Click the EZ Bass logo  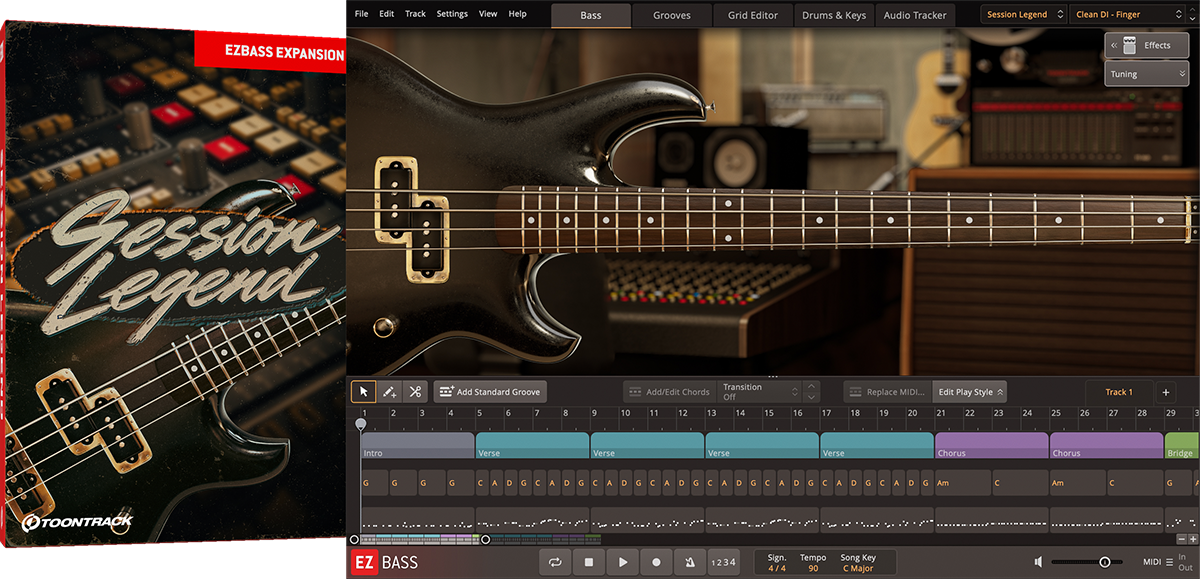(385, 562)
